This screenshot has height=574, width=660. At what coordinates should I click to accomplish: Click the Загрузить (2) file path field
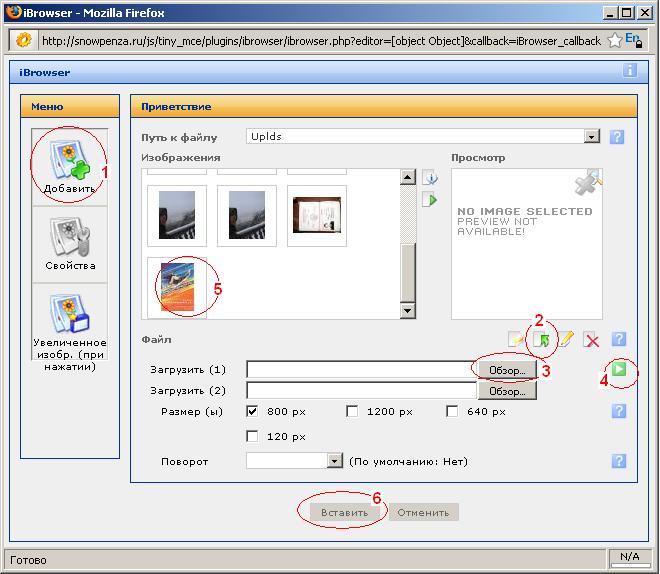(x=362, y=391)
